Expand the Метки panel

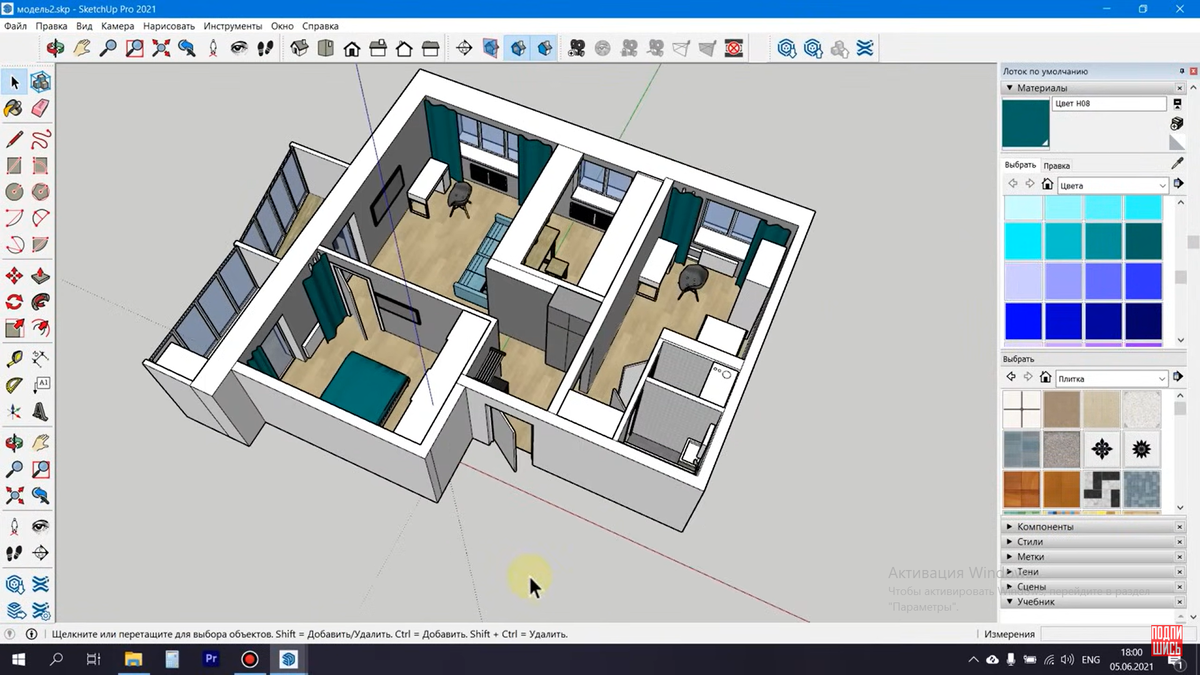pos(1010,556)
